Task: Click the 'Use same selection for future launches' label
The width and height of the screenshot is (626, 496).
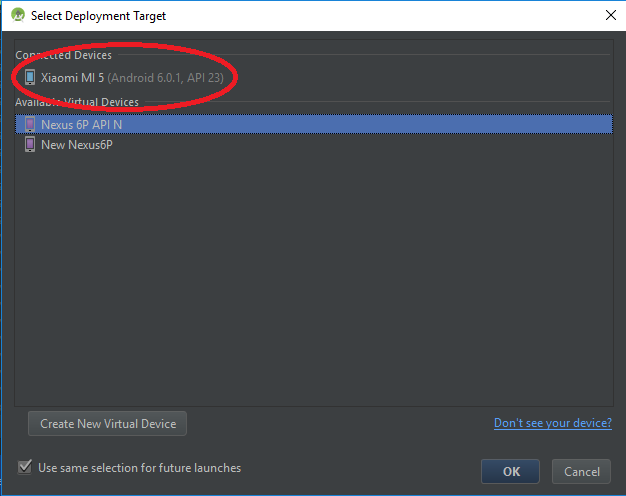Action: click(139, 467)
